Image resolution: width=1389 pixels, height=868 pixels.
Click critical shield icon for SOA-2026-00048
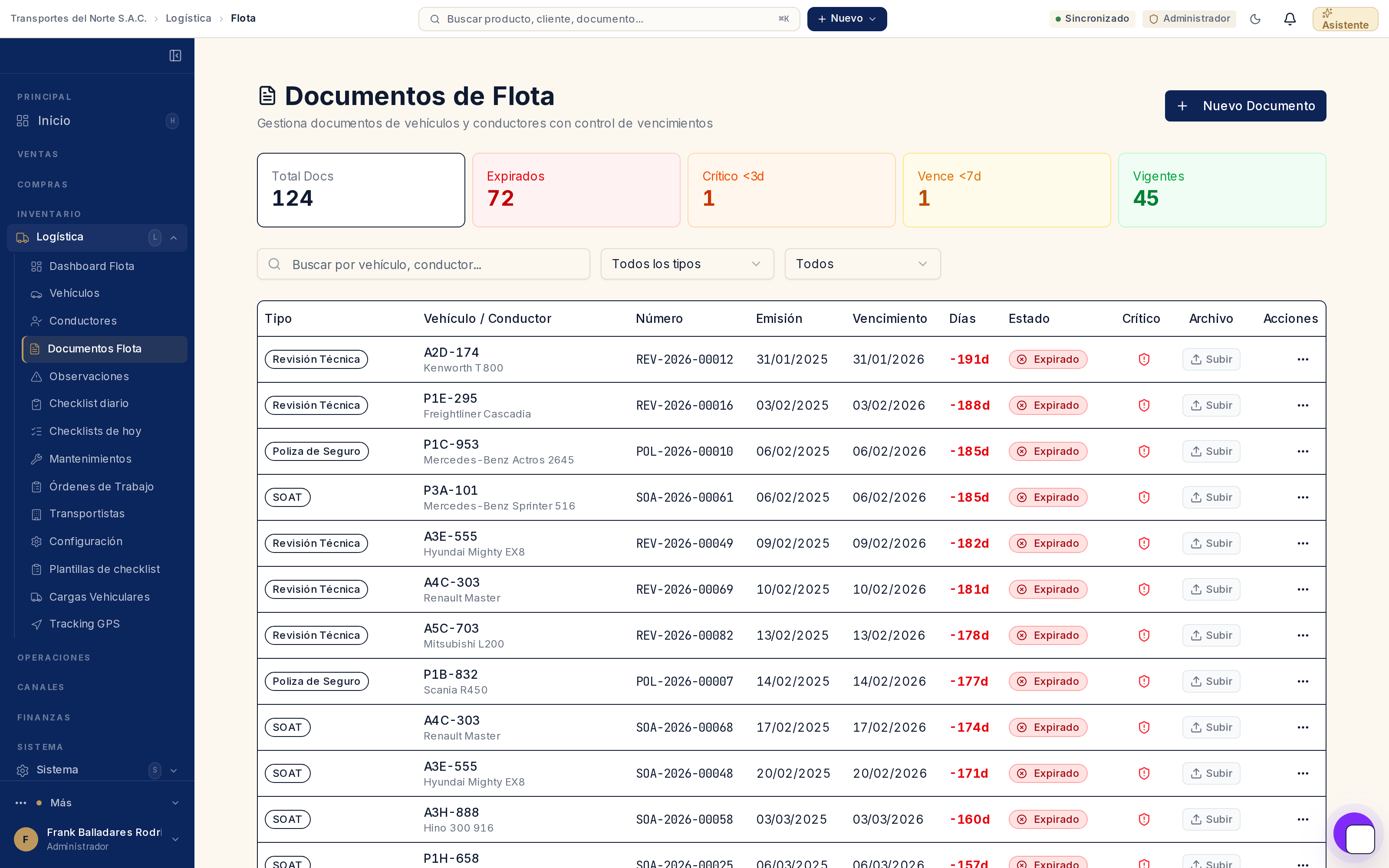[x=1144, y=773]
